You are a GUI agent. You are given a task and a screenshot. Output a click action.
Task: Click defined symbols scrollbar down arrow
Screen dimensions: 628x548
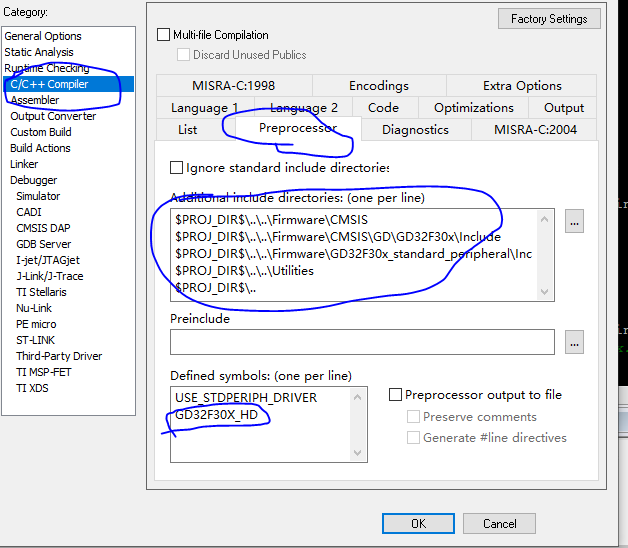(358, 453)
